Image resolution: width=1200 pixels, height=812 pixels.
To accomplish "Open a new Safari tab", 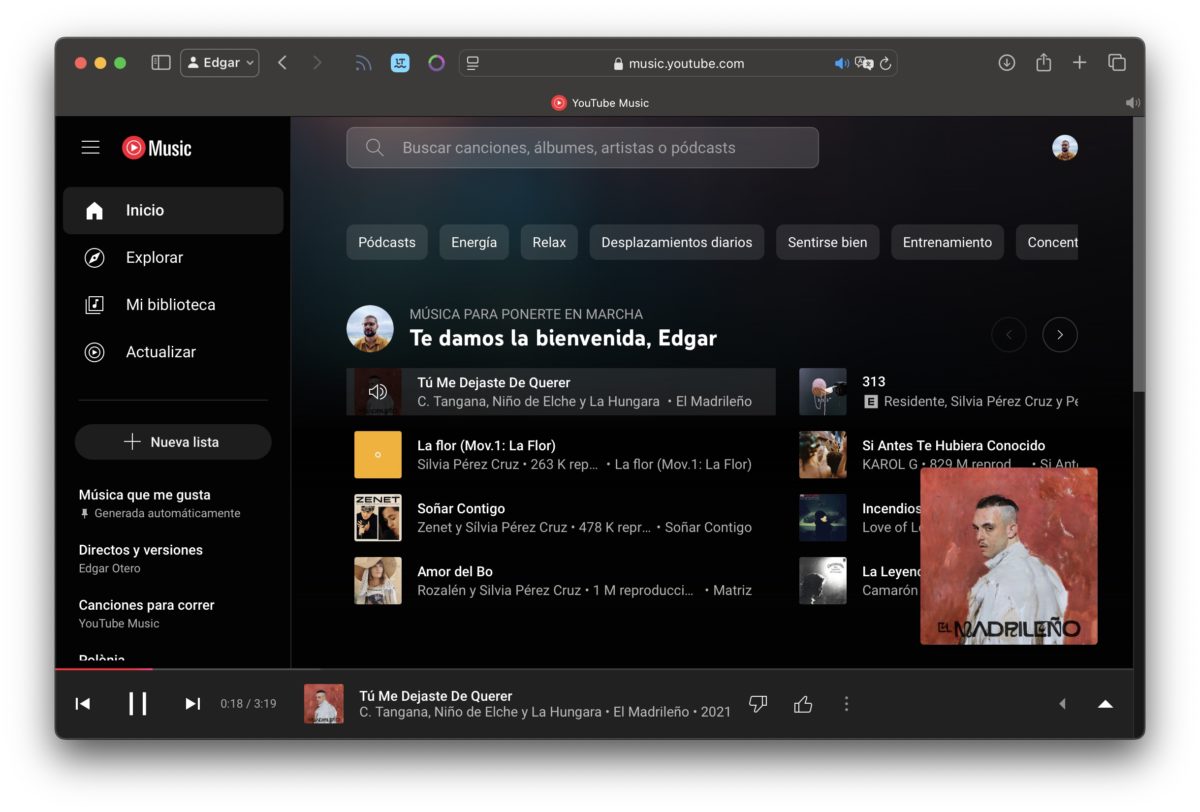I will point(1080,63).
